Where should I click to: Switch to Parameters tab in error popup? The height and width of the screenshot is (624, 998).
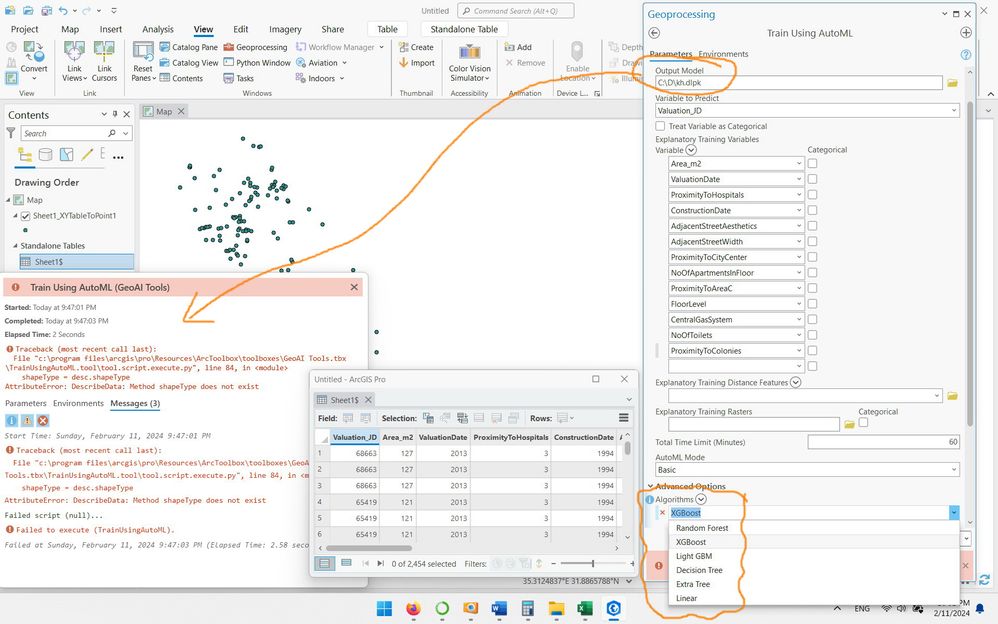[25, 403]
